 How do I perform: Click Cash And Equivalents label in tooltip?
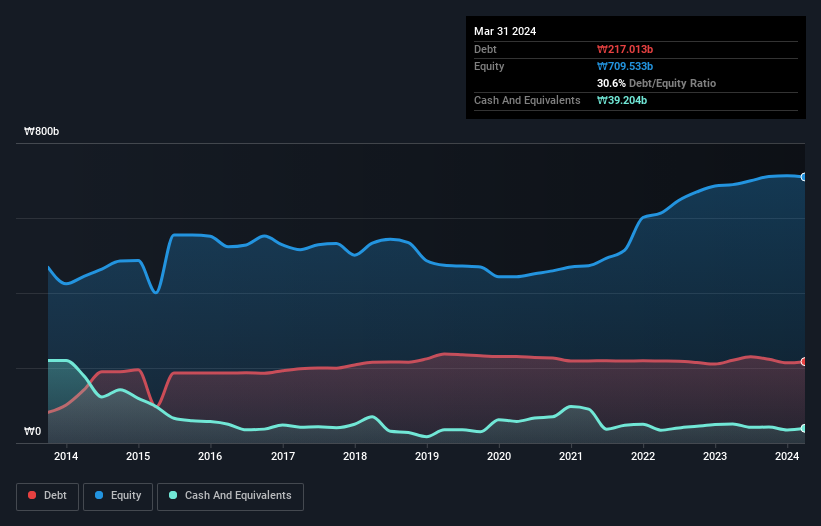click(x=527, y=100)
